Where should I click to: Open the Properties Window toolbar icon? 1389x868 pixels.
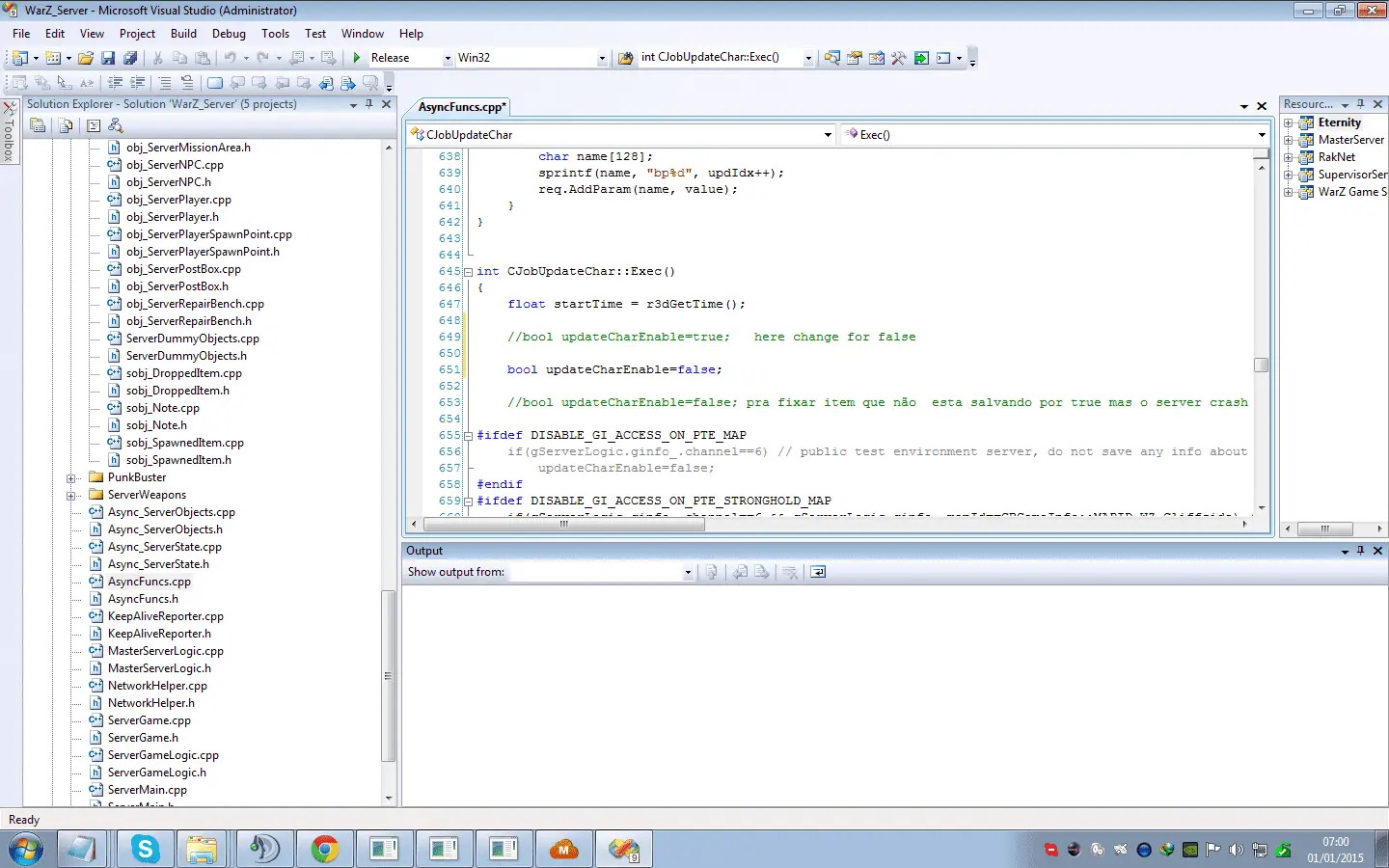click(855, 58)
